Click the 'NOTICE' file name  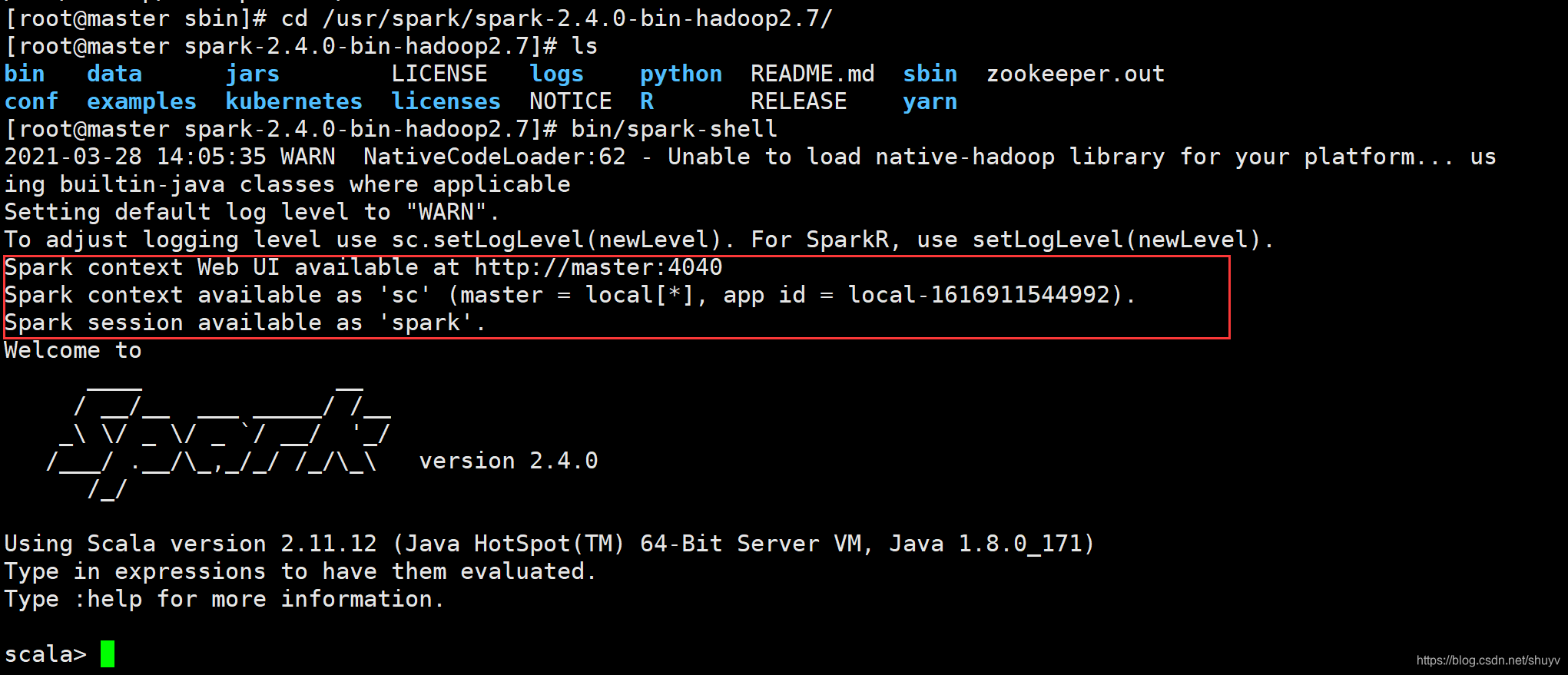pos(571,101)
